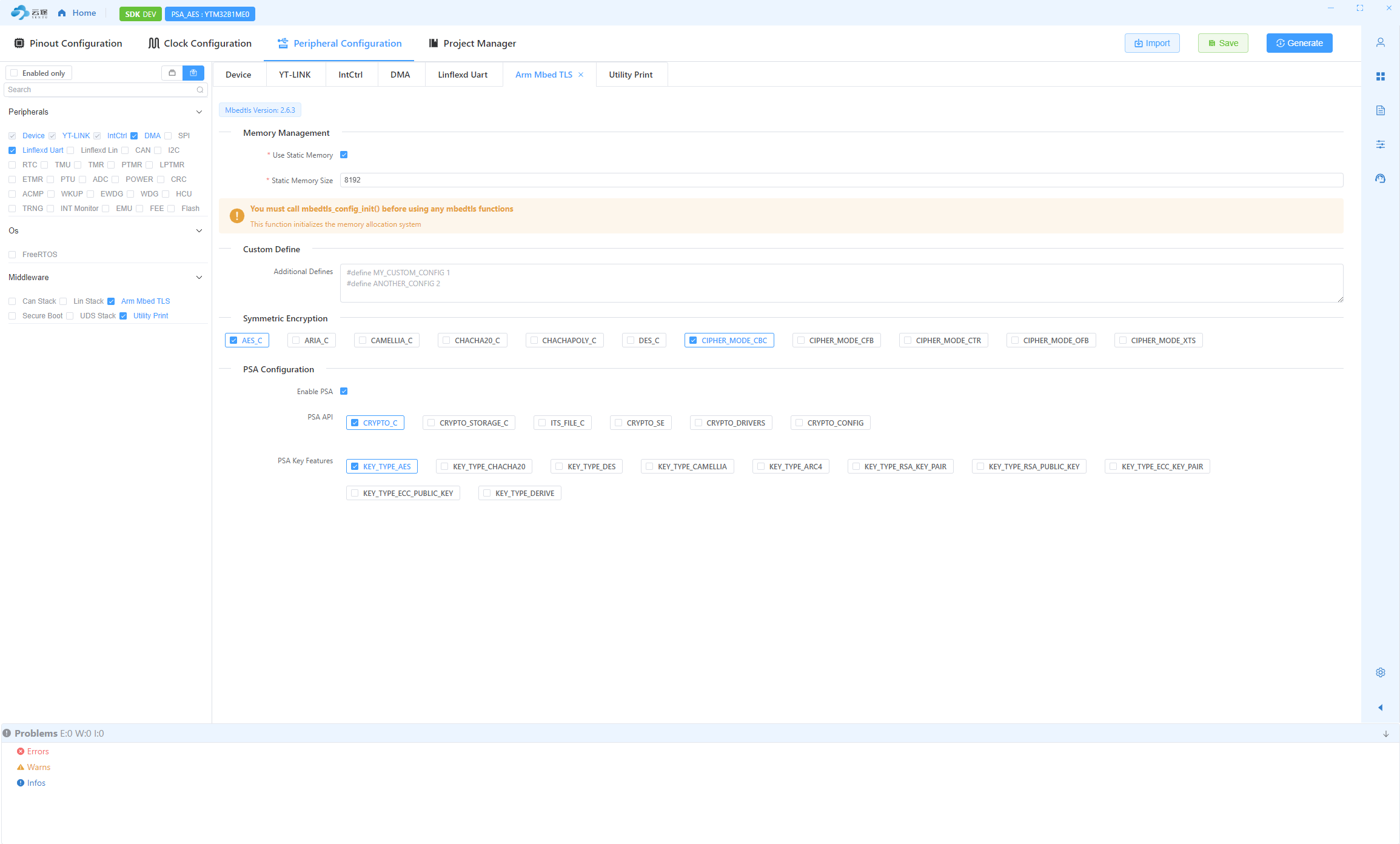
Task: Click the red Errors icon
Action: point(21,751)
